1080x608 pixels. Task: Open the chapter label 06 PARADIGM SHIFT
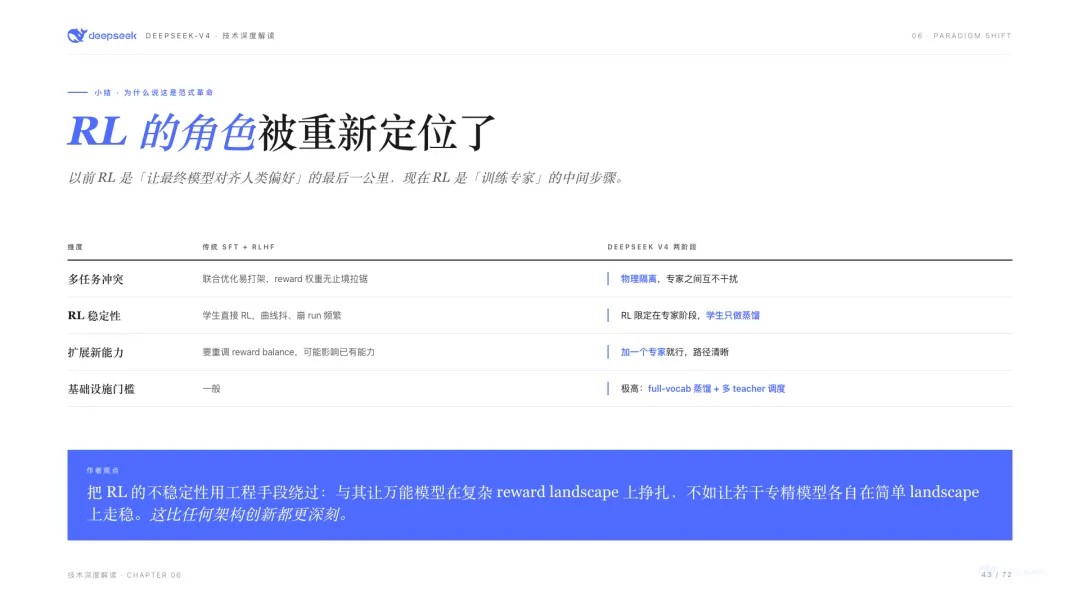(x=963, y=34)
